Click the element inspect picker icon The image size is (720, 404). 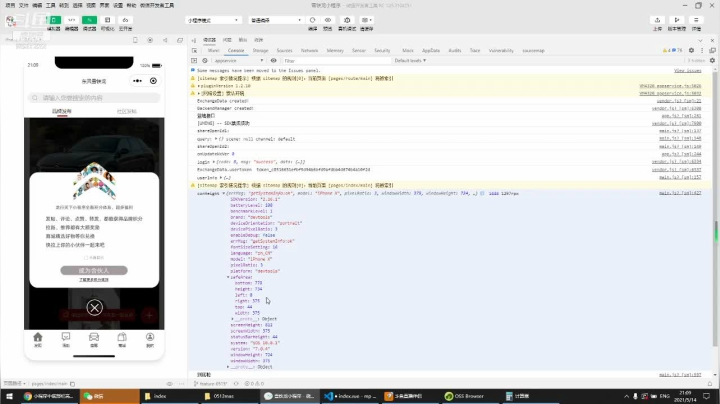pyautogui.click(x=195, y=50)
